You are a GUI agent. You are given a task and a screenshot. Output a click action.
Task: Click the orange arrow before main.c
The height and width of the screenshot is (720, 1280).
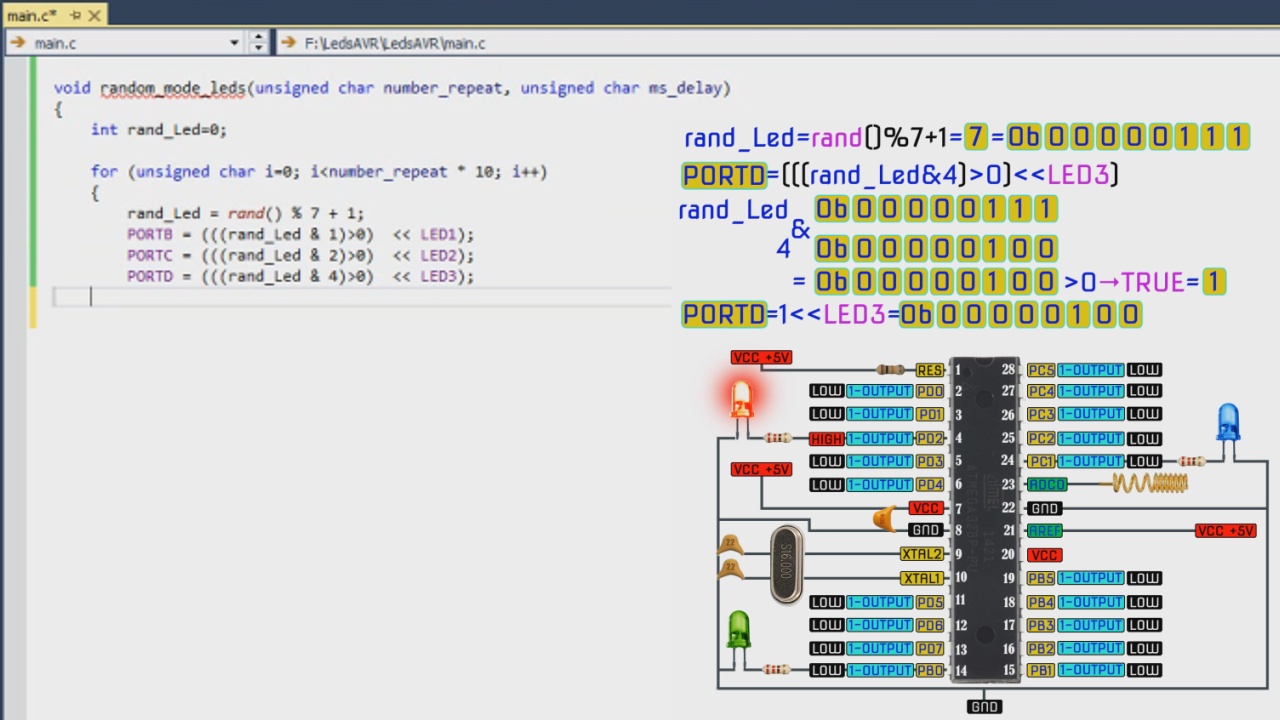pyautogui.click(x=17, y=43)
